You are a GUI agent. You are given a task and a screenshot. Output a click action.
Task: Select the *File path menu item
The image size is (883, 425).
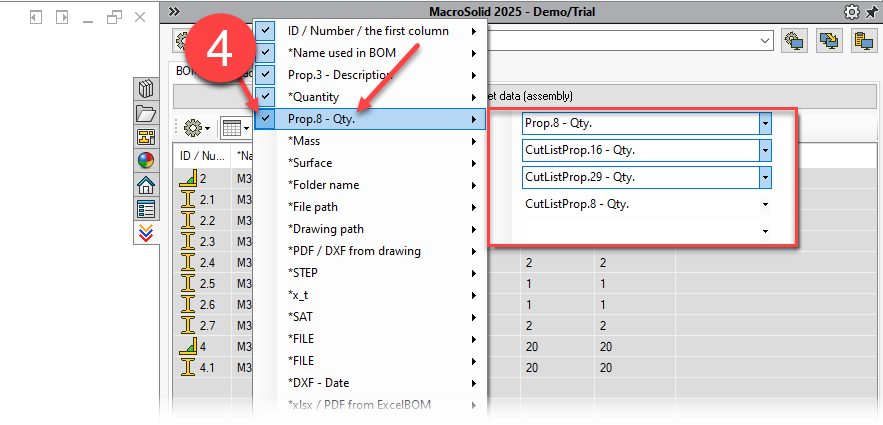click(370, 207)
